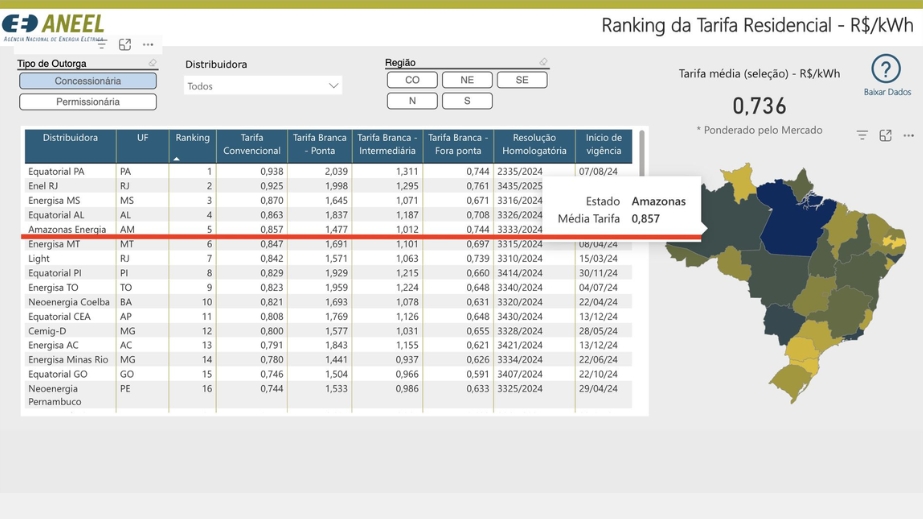This screenshot has height=519, width=923.
Task: Select the Permissionária grant type
Action: (88, 102)
